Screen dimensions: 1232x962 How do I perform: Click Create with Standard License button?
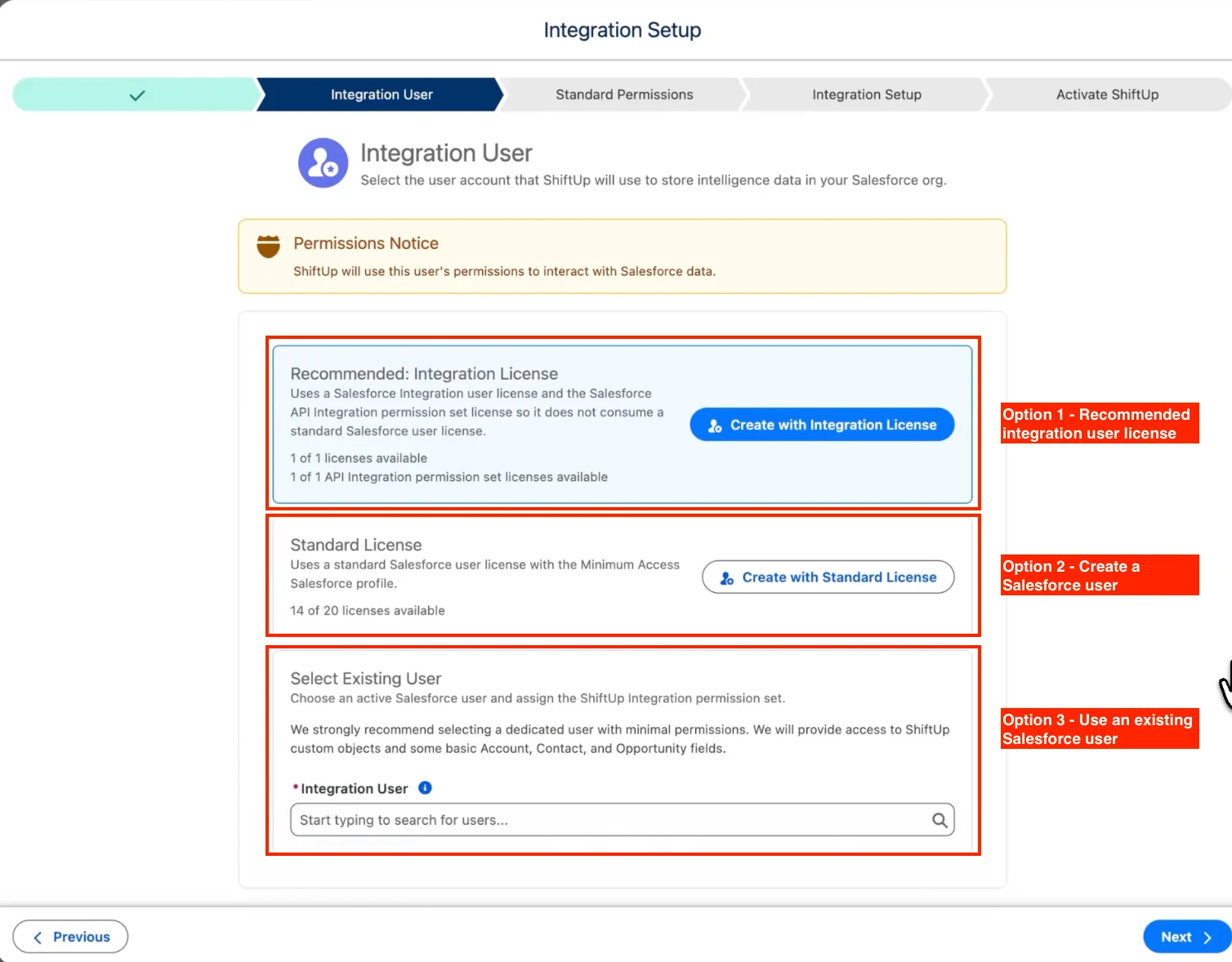click(828, 577)
